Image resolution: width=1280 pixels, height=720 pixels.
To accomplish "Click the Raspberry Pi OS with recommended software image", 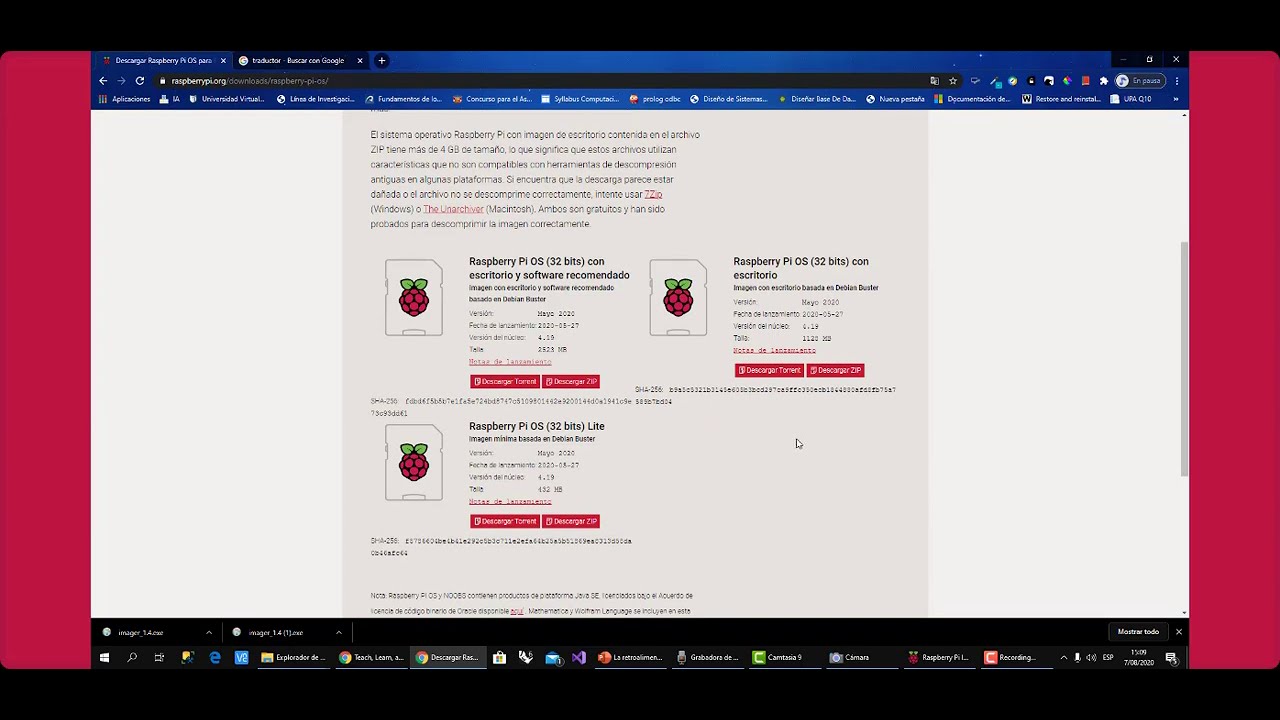I will (x=414, y=298).
